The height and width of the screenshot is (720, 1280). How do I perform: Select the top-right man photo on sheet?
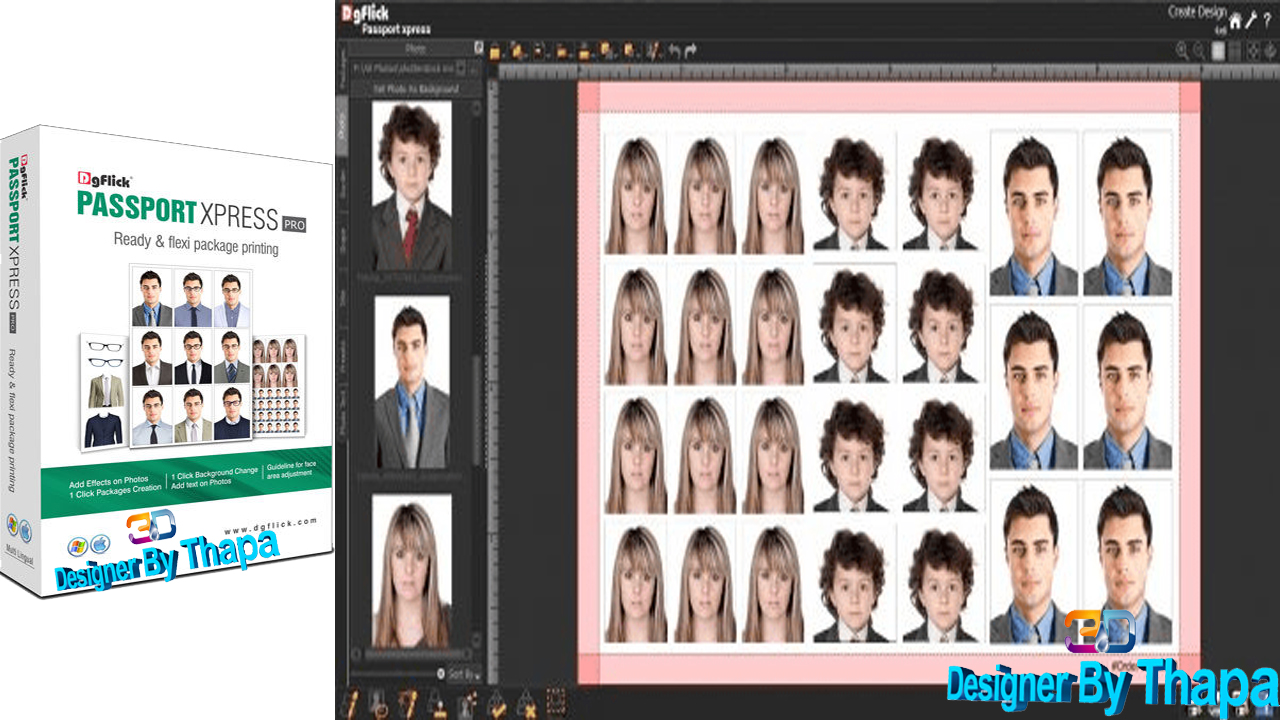tap(1128, 213)
